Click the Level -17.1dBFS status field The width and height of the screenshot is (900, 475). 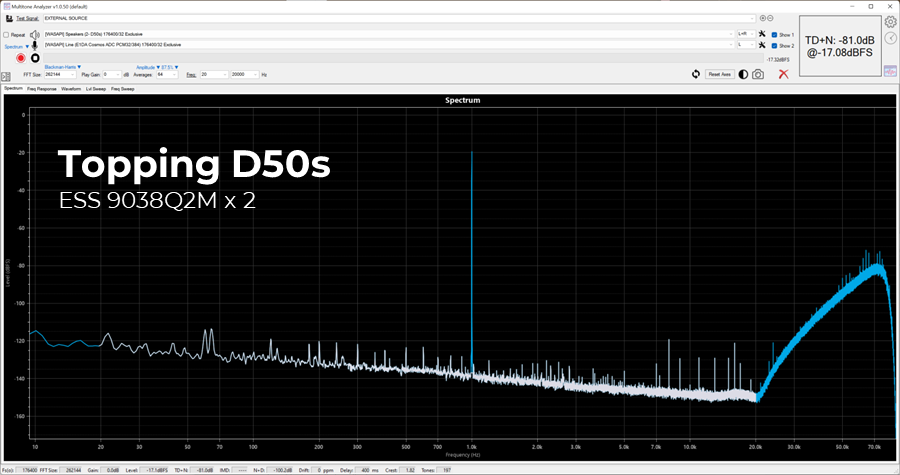tap(154, 470)
